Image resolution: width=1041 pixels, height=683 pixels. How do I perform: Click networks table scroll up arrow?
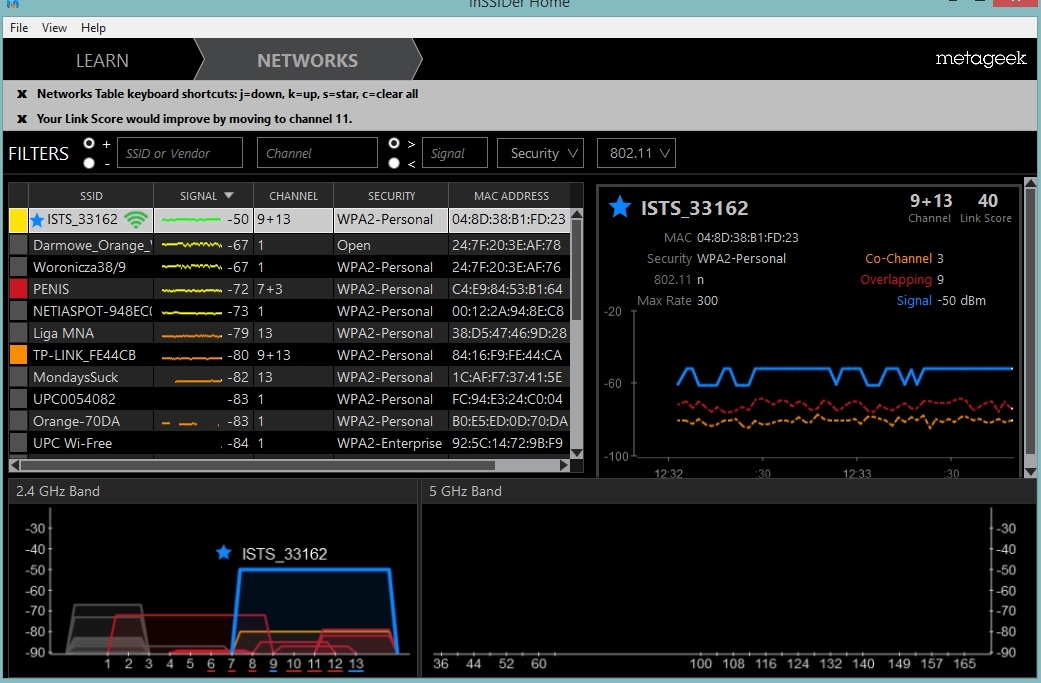(576, 214)
